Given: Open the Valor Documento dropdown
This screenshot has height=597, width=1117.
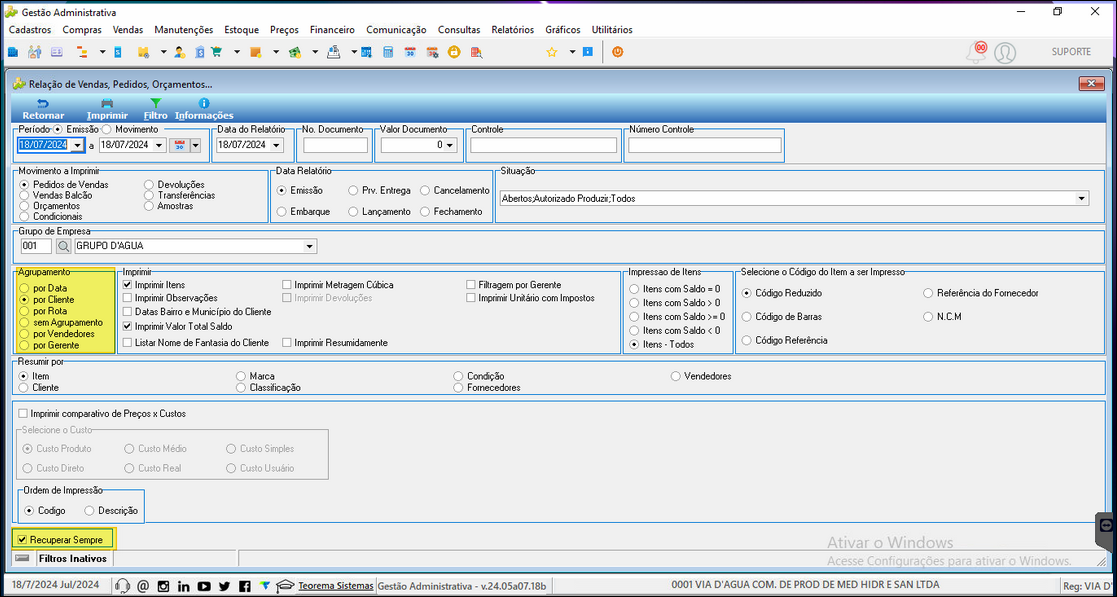Looking at the screenshot, I should tap(450, 145).
